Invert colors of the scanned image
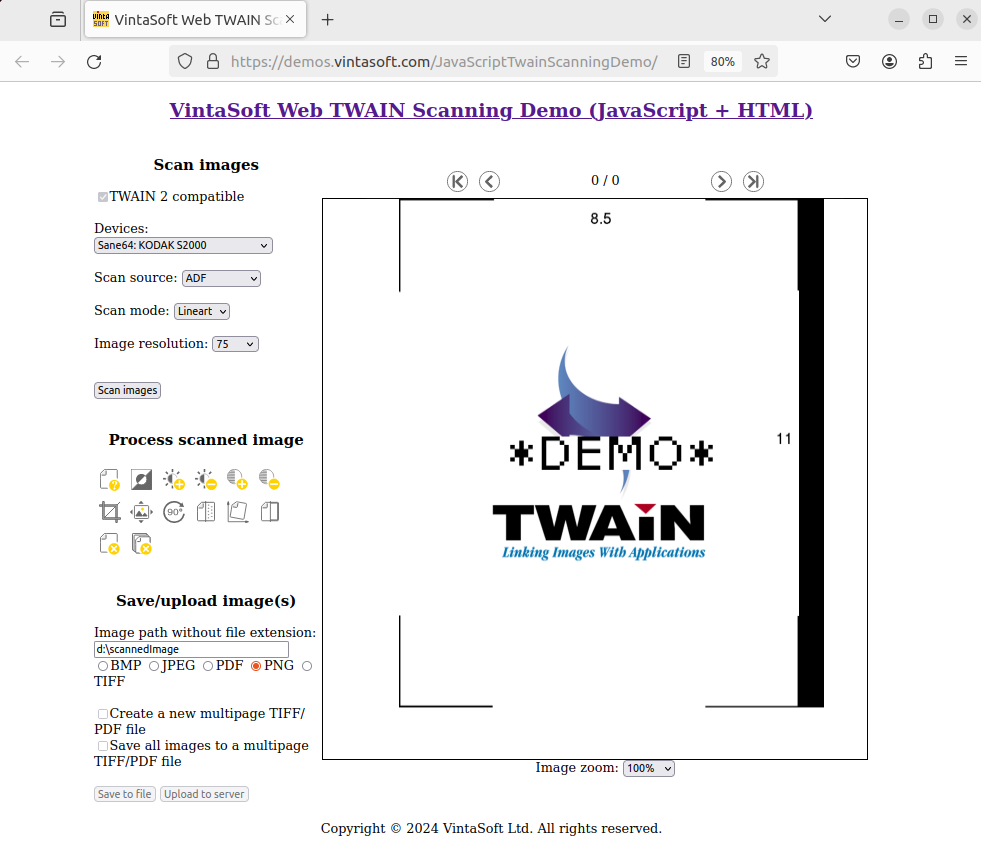 point(141,479)
